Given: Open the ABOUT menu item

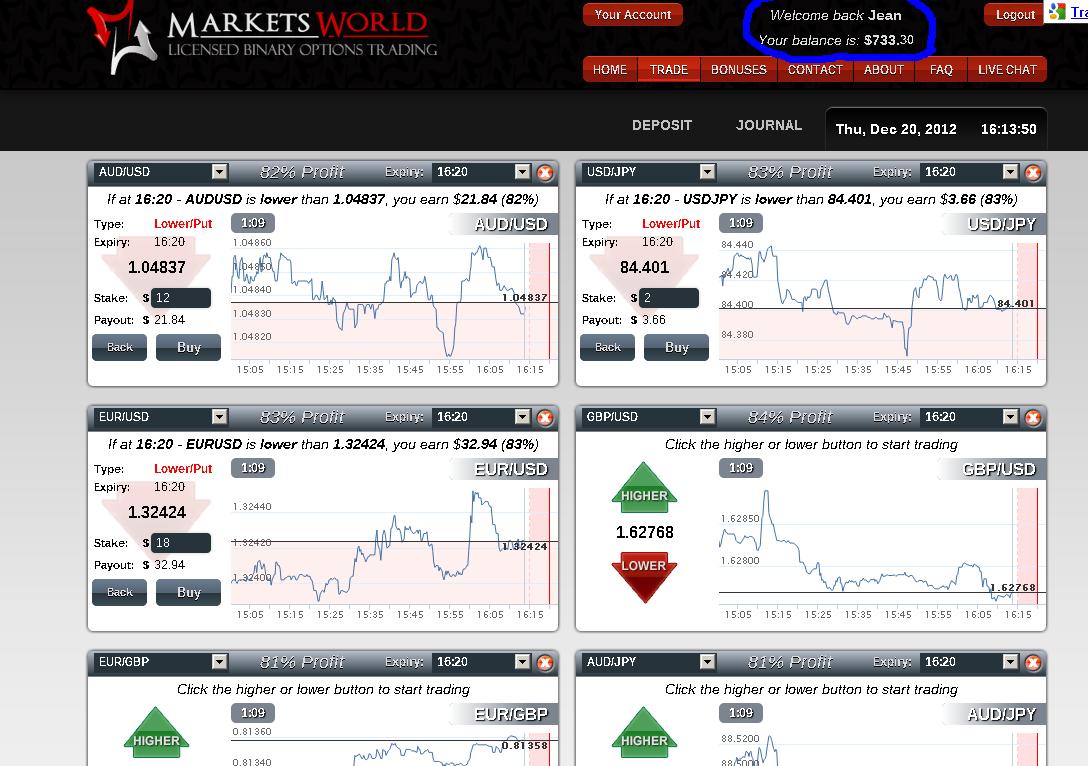Looking at the screenshot, I should [883, 69].
